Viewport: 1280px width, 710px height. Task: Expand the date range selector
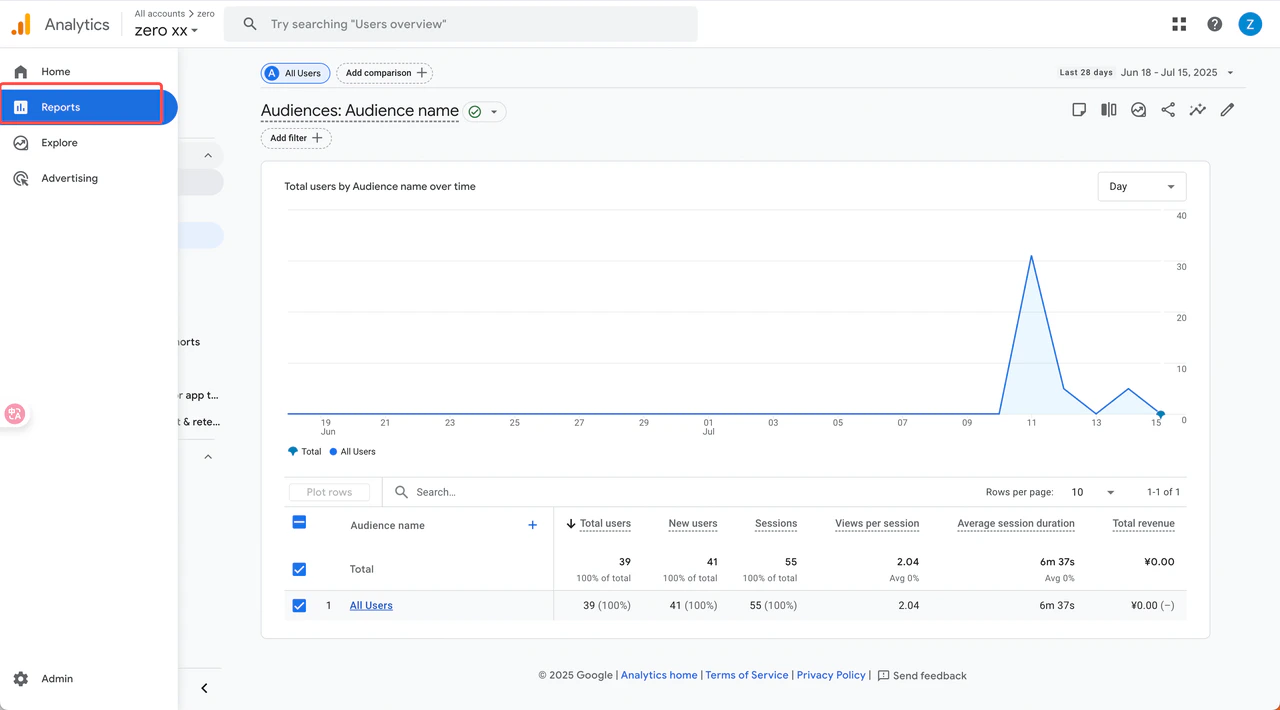(x=1177, y=73)
